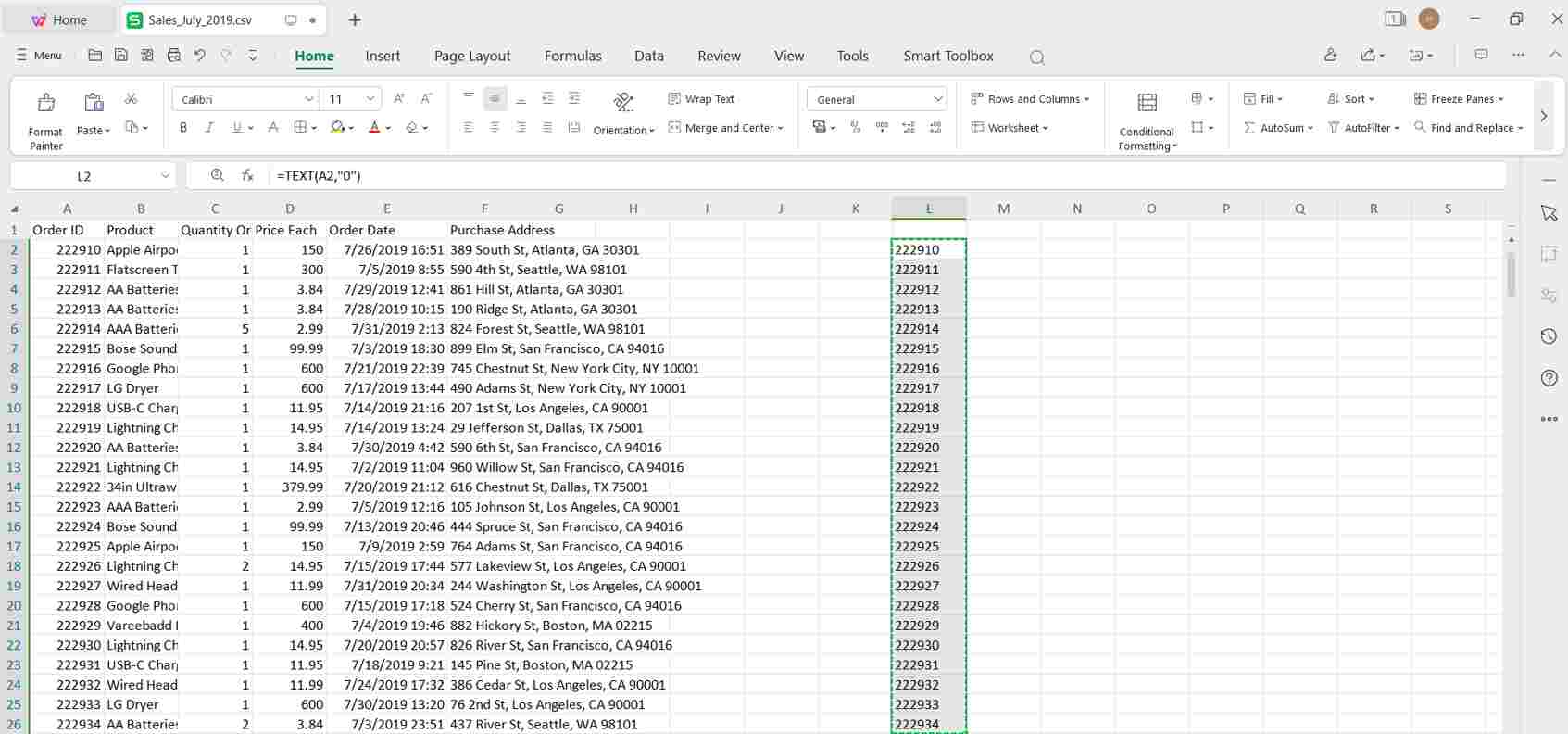
Task: Center cell contents horizontally
Action: click(x=495, y=127)
